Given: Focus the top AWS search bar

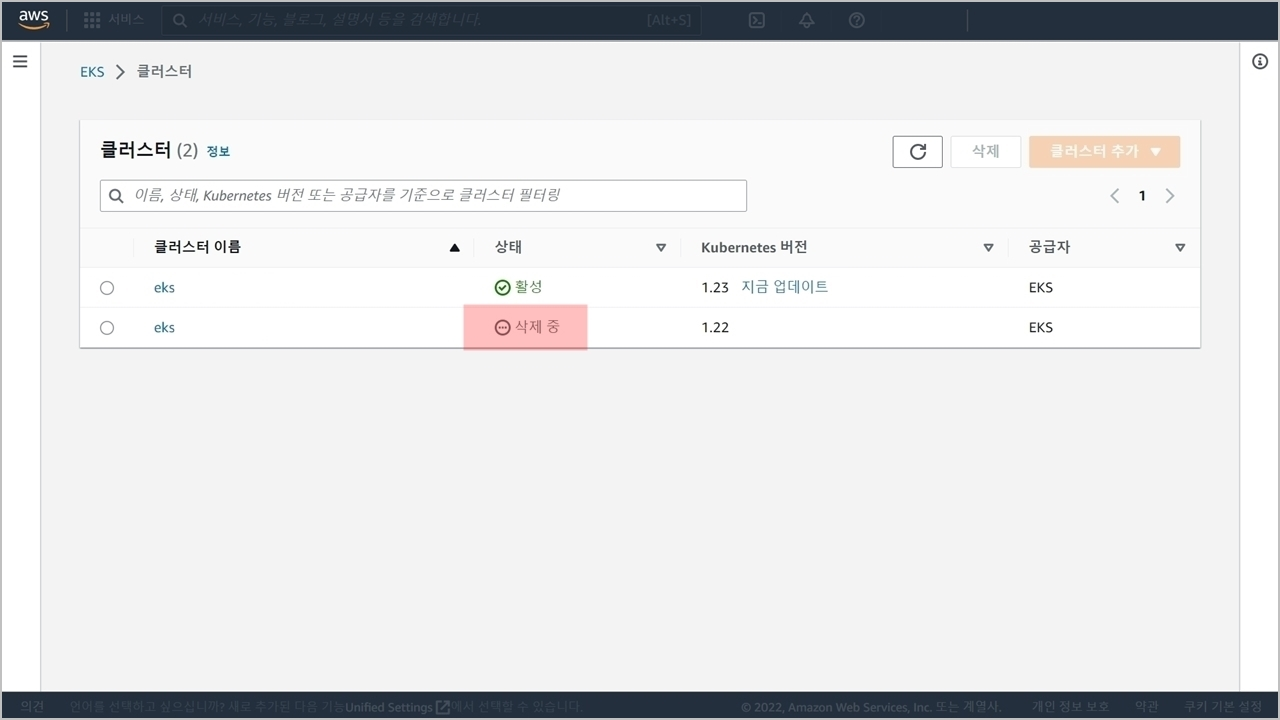Looking at the screenshot, I should pyautogui.click(x=432, y=20).
